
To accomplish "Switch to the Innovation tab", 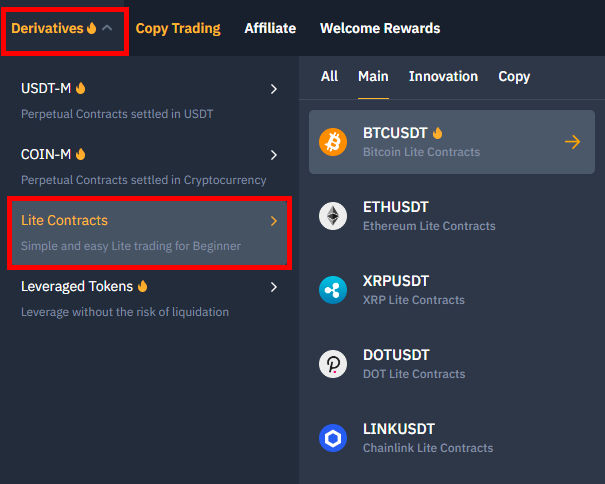I will coord(443,76).
